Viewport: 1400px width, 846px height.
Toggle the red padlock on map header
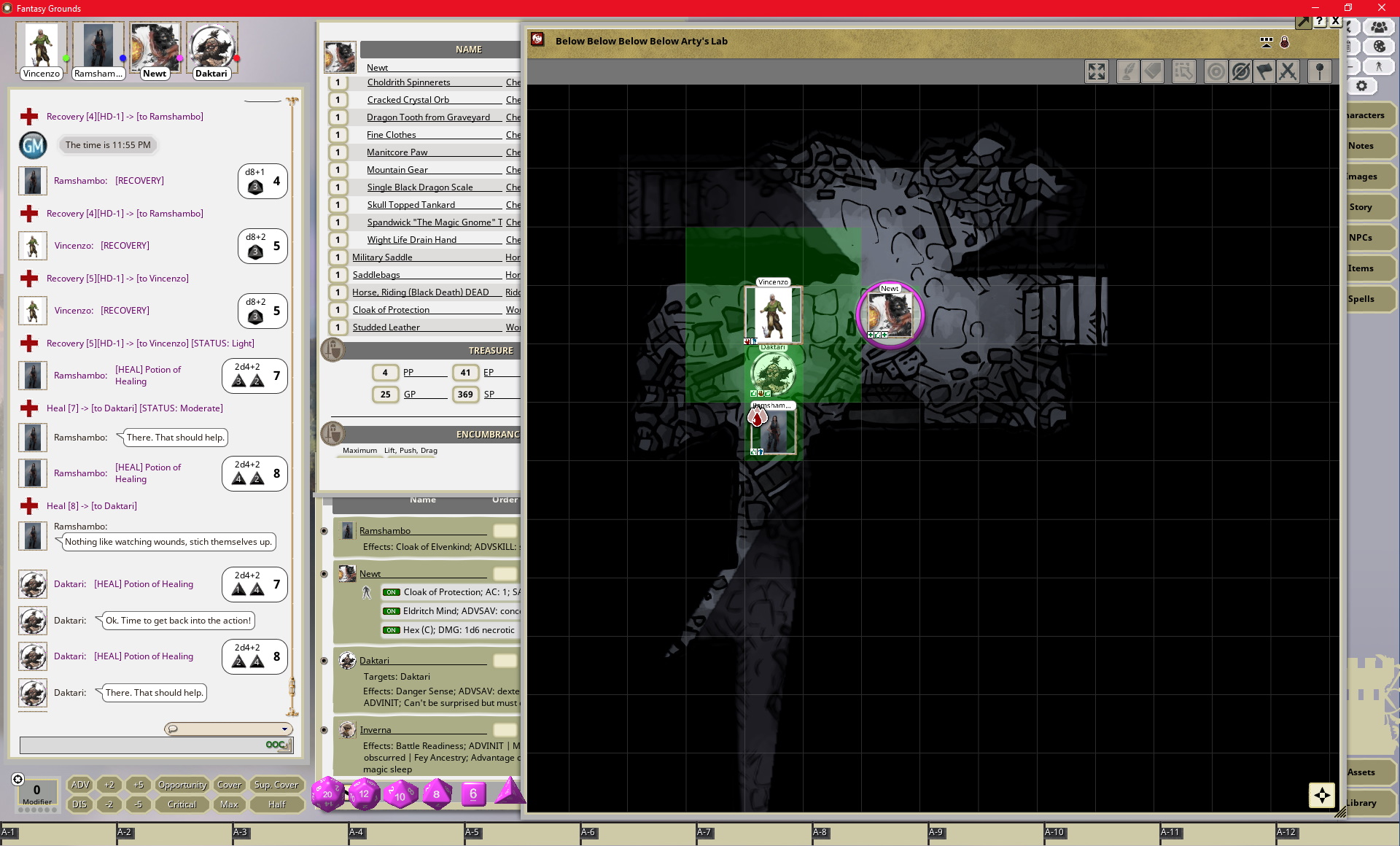coord(1285,42)
